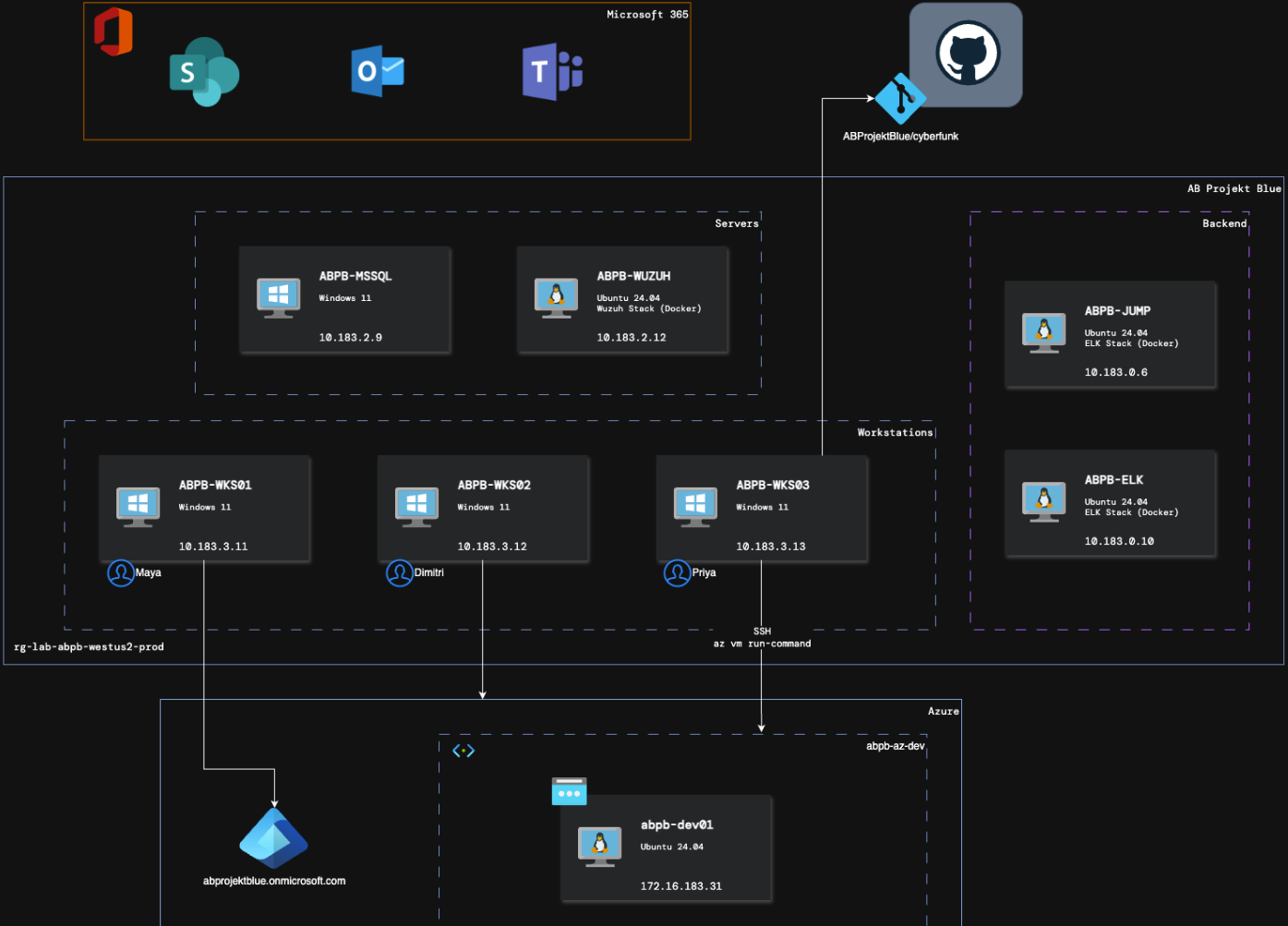Viewport: 1288px width, 926px height.
Task: Click the ABProjektBlue/cyberfunk repository label
Action: (x=900, y=137)
